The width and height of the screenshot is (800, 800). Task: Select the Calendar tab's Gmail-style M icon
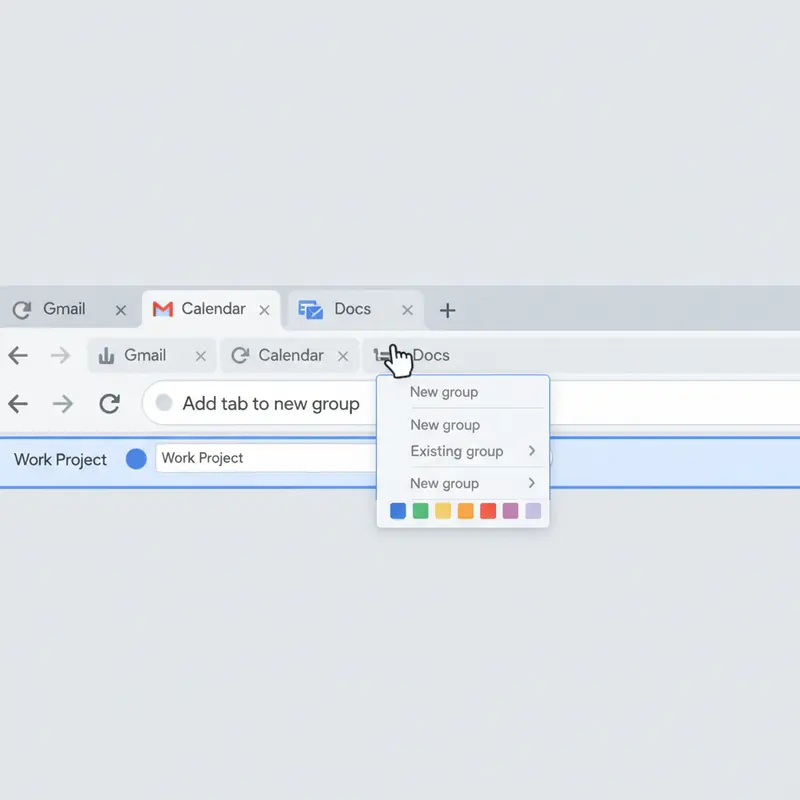[x=162, y=309]
